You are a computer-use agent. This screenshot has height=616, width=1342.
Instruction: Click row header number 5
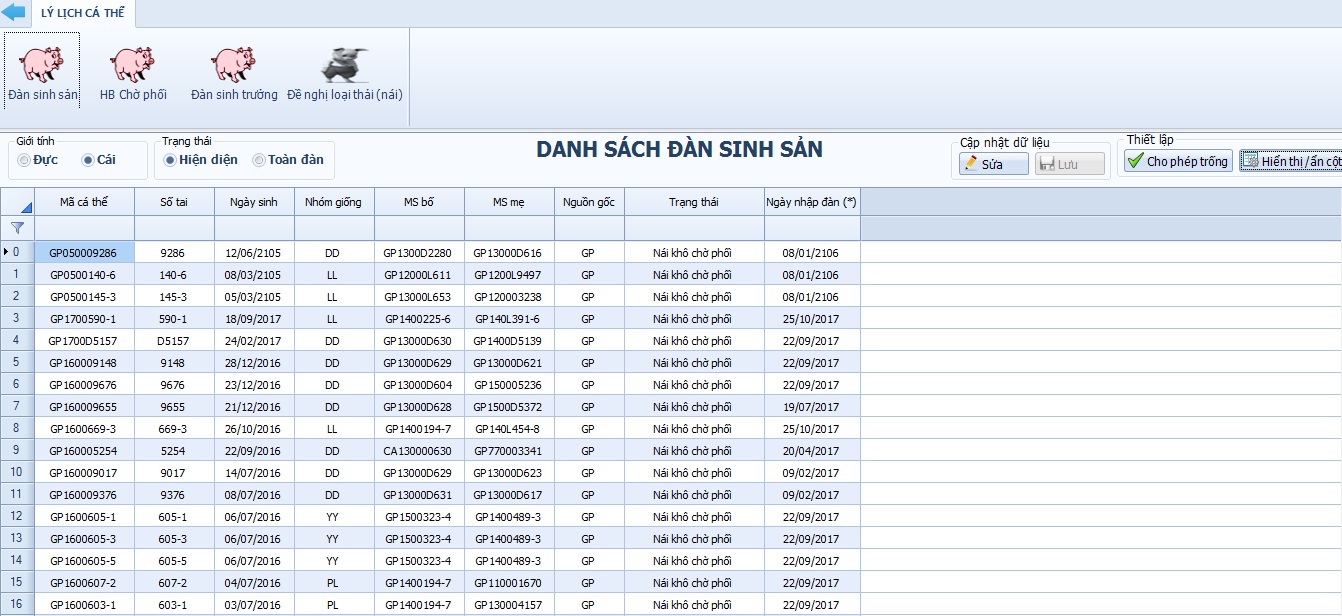[x=17, y=363]
